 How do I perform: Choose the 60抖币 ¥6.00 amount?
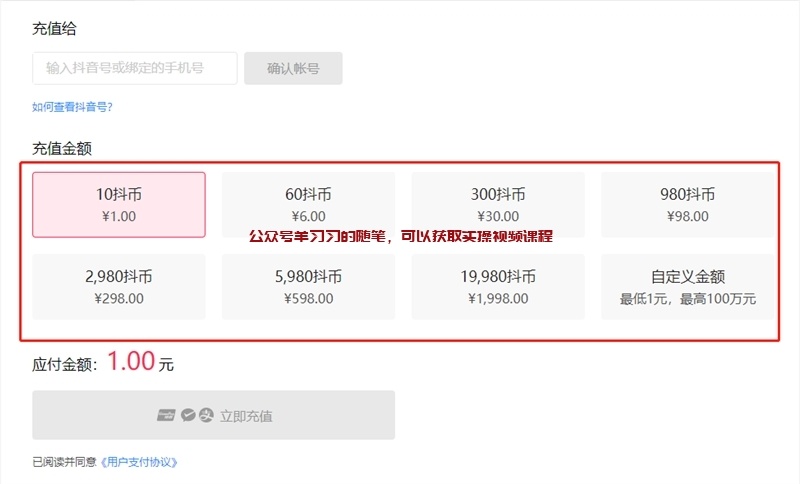[x=308, y=204]
